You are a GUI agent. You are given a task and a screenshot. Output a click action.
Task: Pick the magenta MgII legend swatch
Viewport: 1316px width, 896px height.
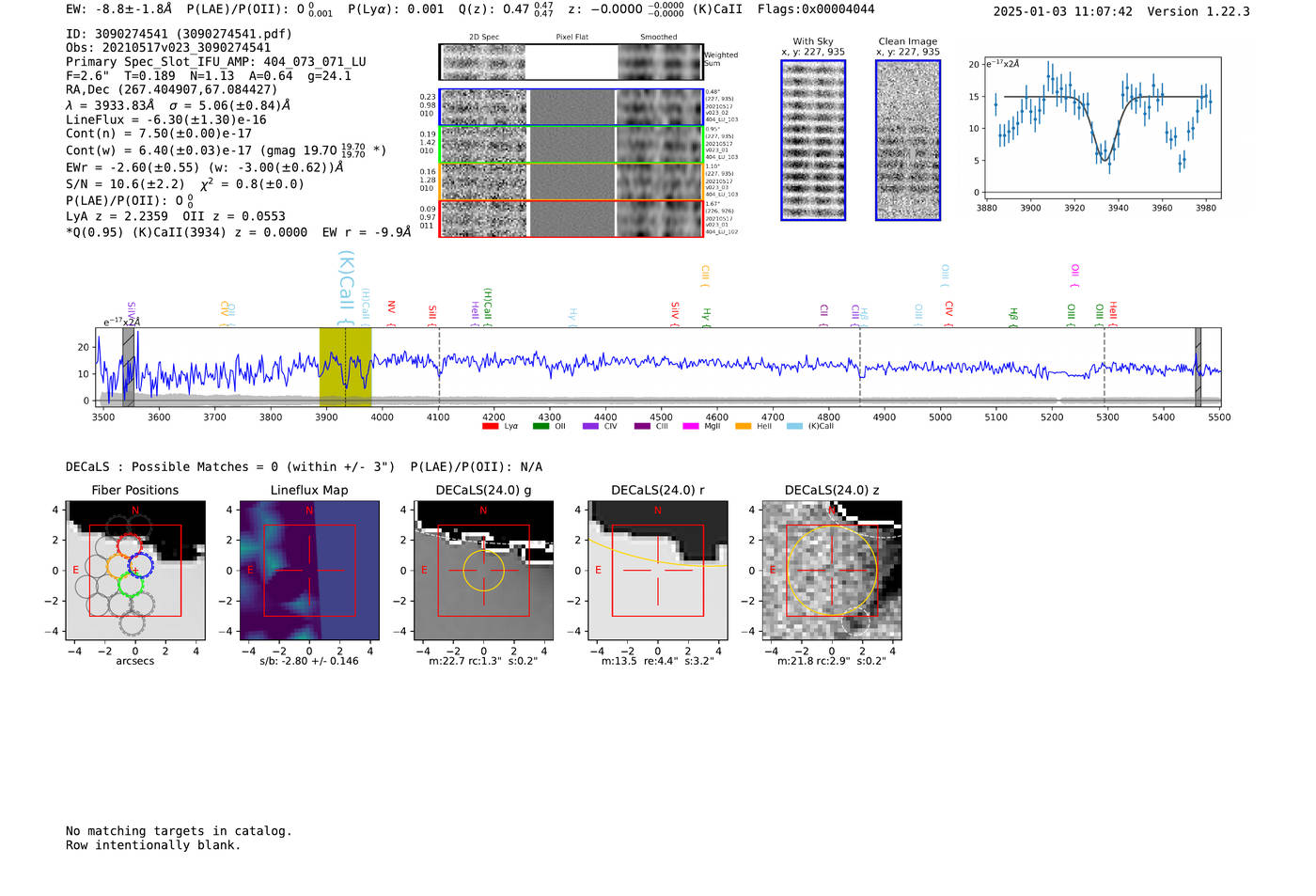point(691,427)
